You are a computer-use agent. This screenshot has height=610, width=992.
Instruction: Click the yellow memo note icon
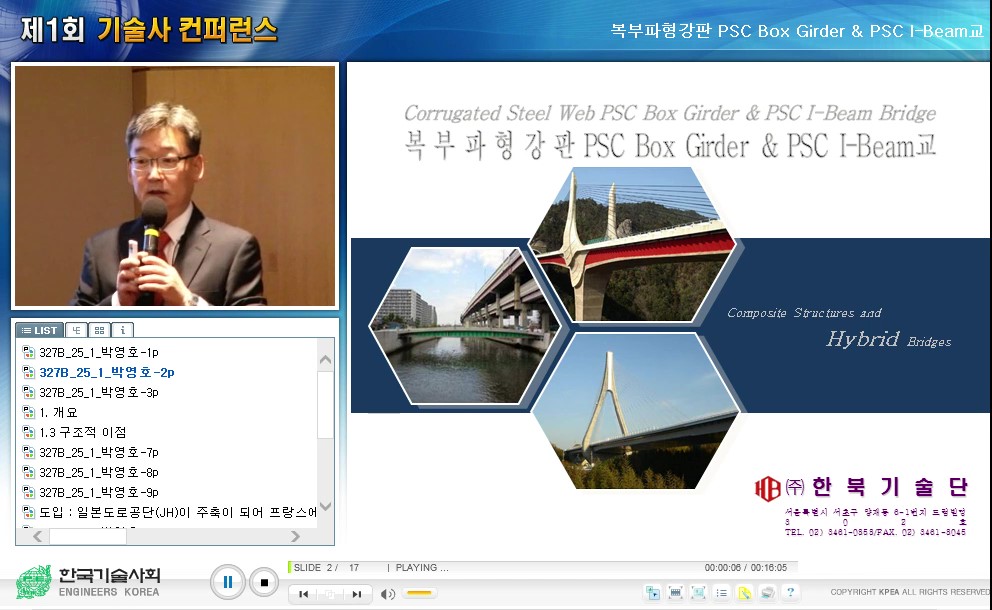(744, 592)
